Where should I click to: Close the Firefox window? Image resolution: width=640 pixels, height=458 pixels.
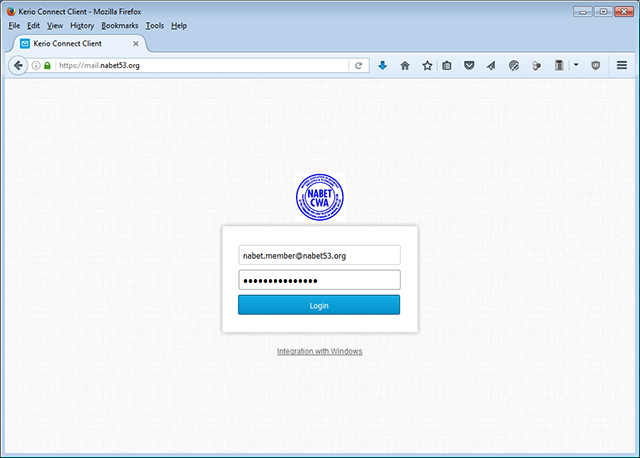624,11
